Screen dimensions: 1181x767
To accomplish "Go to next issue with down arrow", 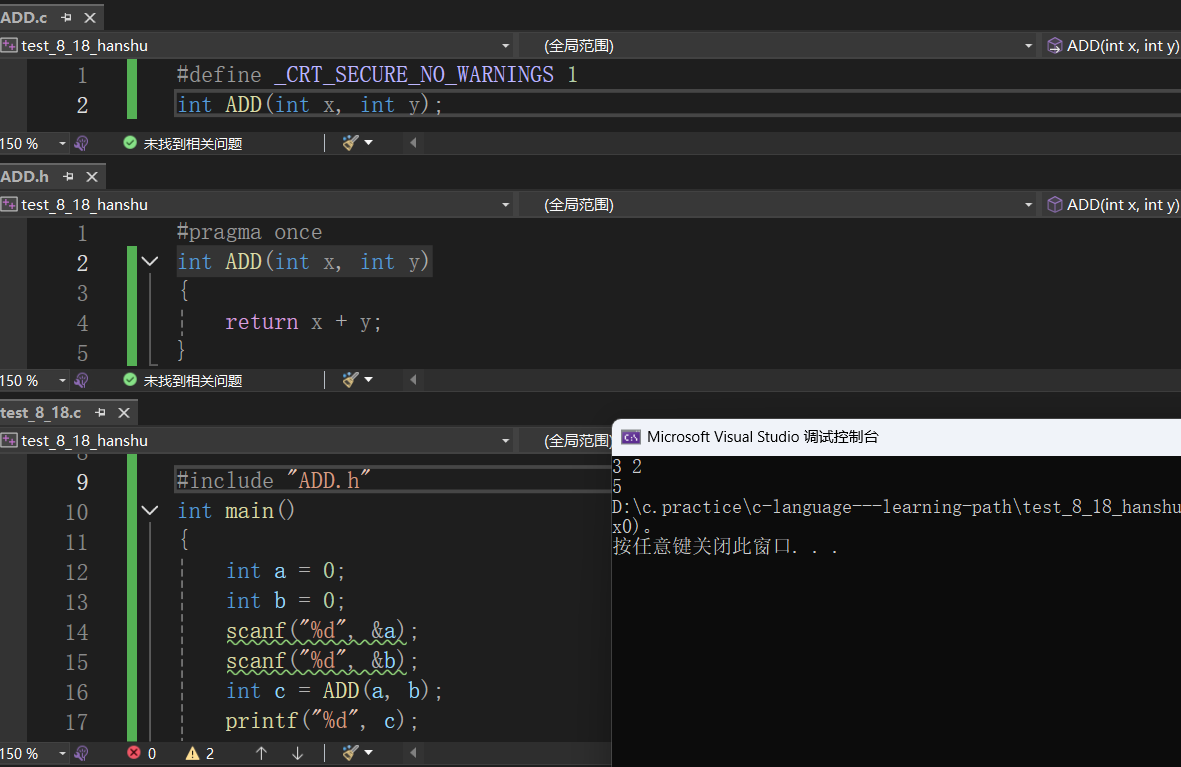I will pos(298,753).
